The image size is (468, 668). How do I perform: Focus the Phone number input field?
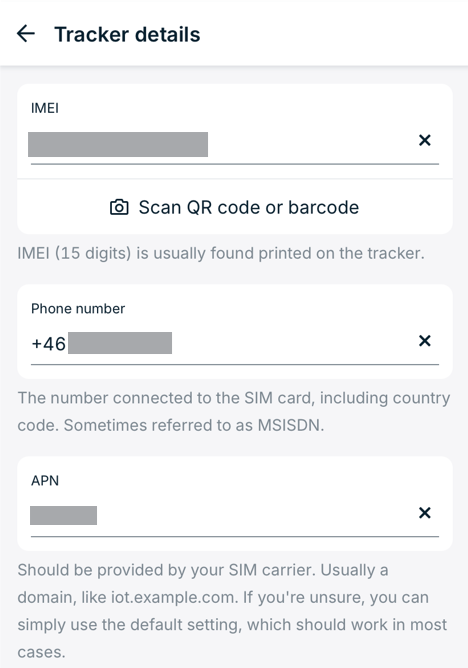click(x=221, y=343)
